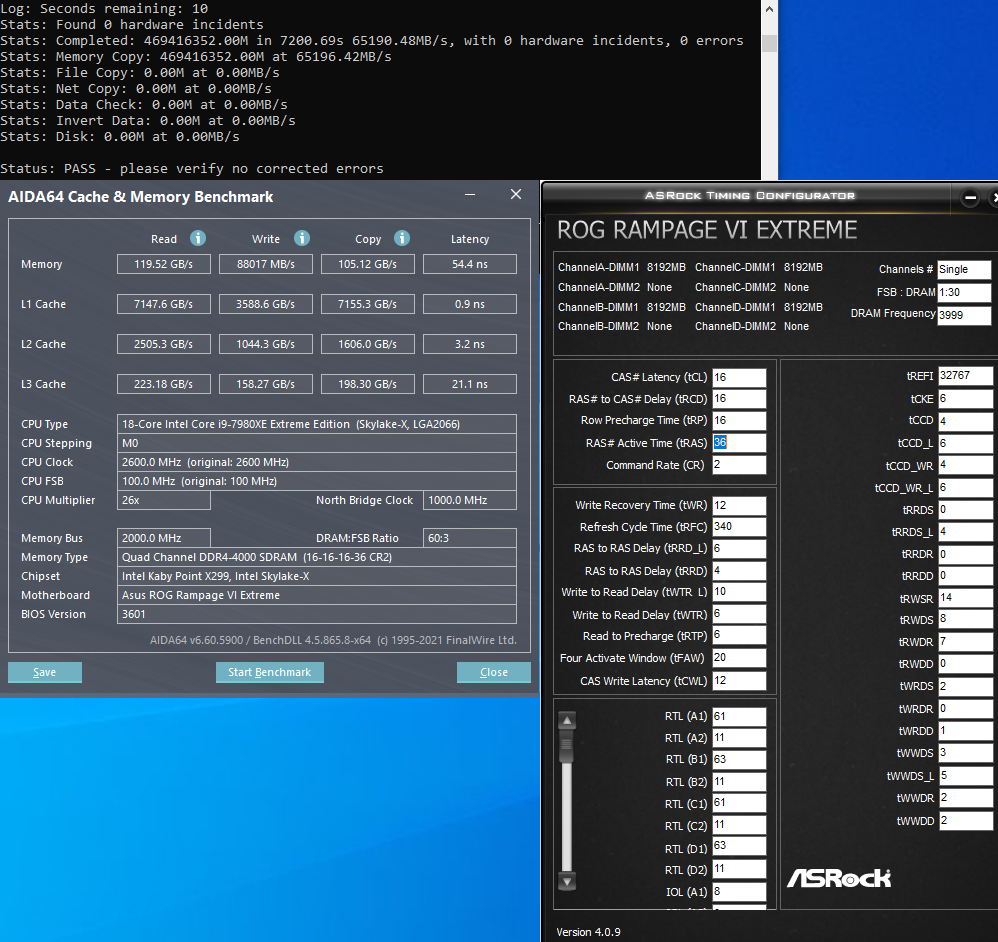Viewport: 998px width, 942px height.
Task: Click the down arrow of the RTL list scrollbar
Action: click(x=567, y=881)
